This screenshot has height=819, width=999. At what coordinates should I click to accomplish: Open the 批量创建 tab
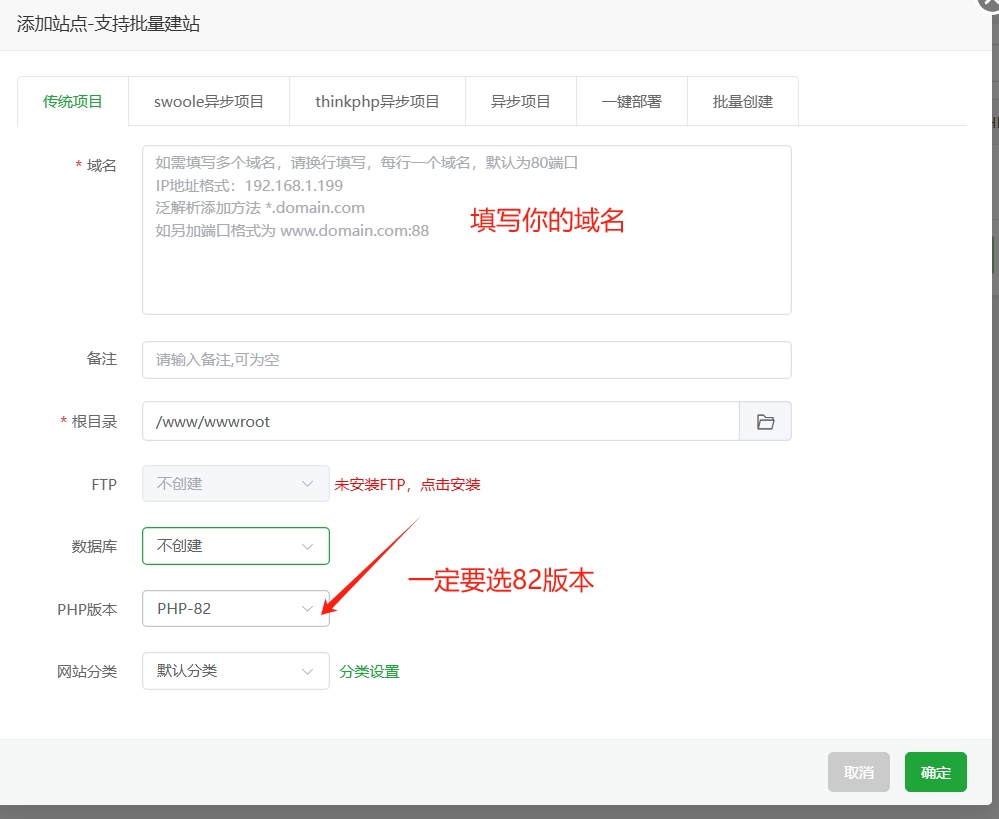pos(742,101)
